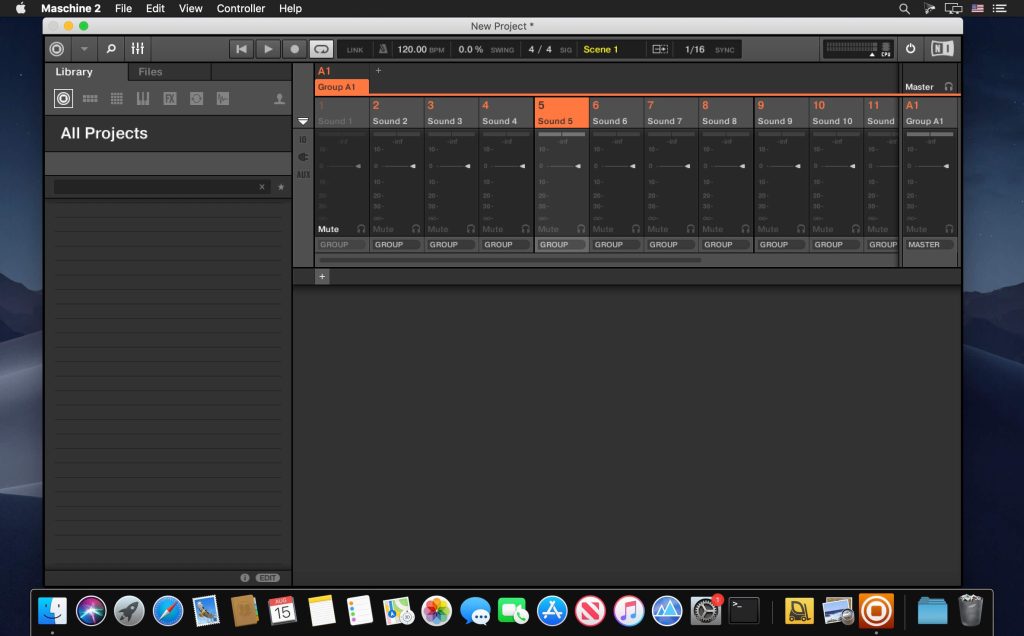The width and height of the screenshot is (1024, 636).
Task: Click the Groups browser icon
Action: [x=90, y=98]
